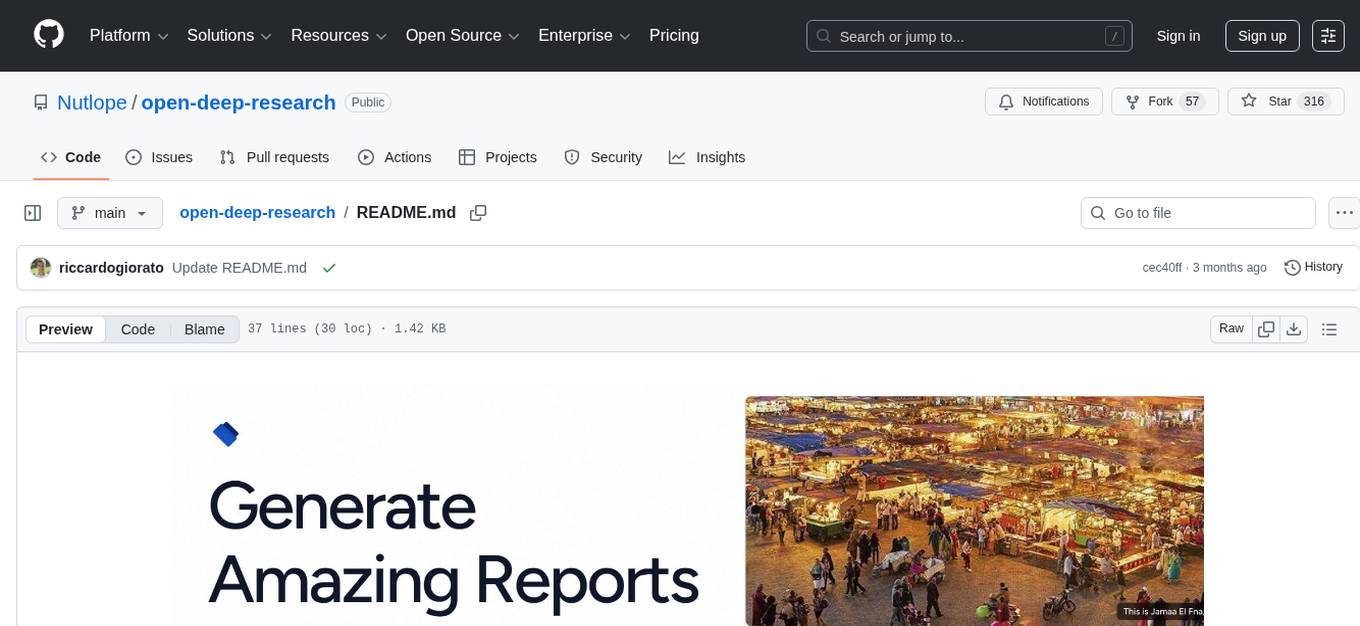The height and width of the screenshot is (626, 1360).
Task: Download the raw README file
Action: click(1293, 329)
